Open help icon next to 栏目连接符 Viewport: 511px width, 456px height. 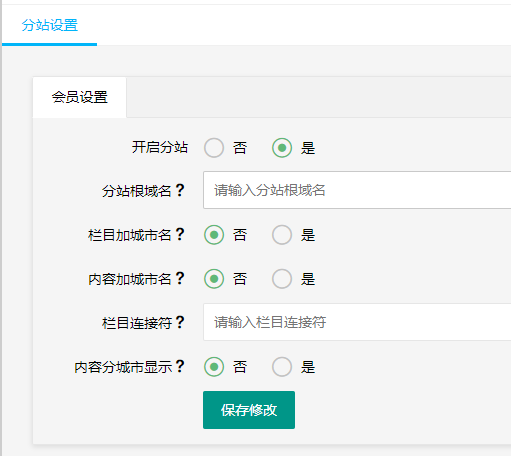point(180,322)
